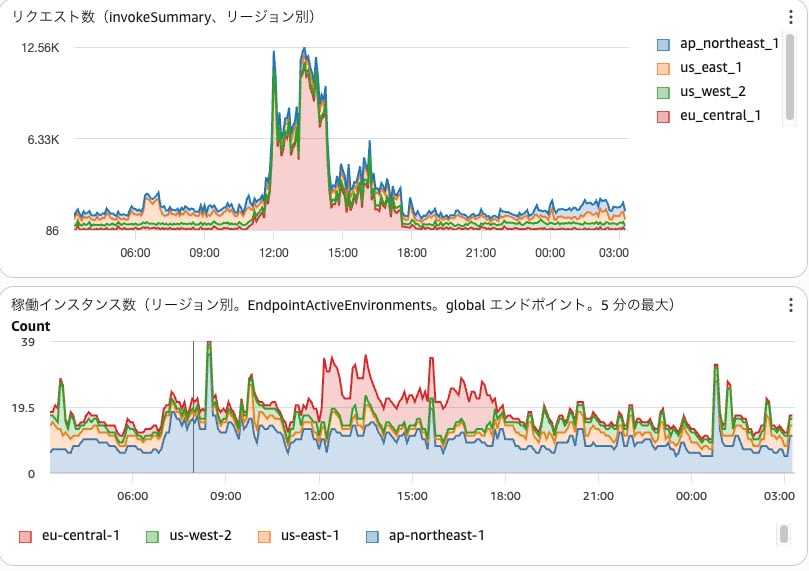
Task: Click the 12.56K y-axis value
Action: (x=40, y=48)
